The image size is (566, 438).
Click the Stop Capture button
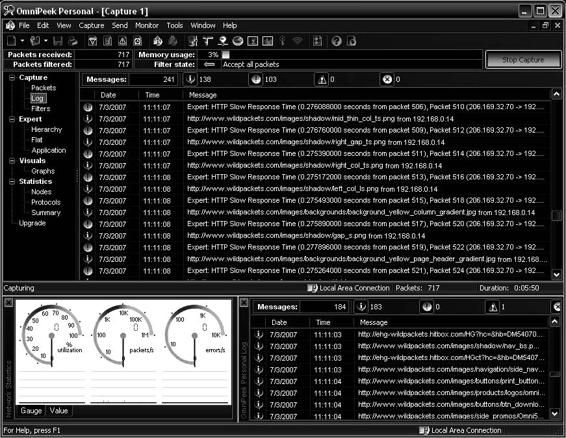tap(523, 60)
